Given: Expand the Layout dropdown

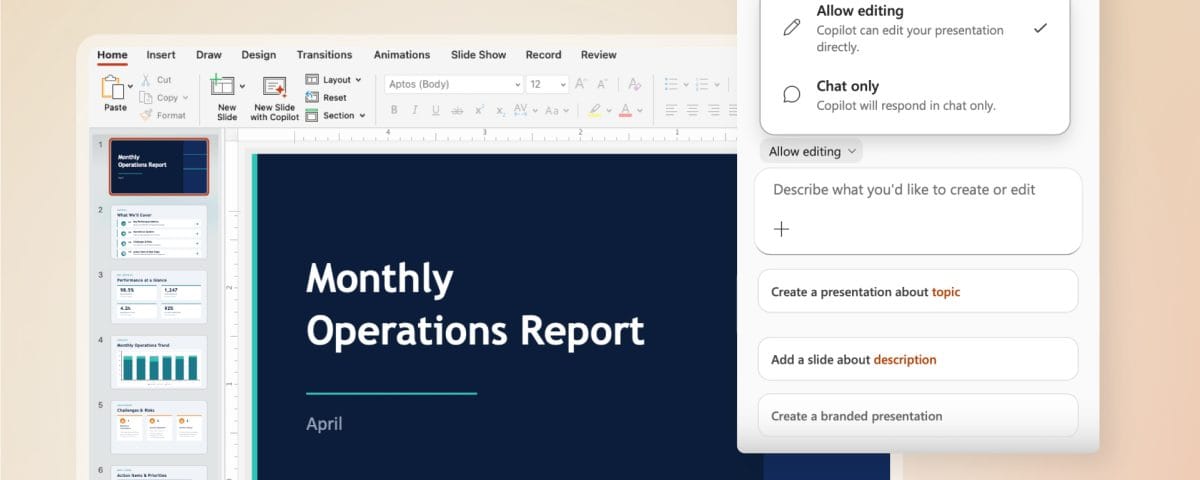Looking at the screenshot, I should tap(334, 80).
